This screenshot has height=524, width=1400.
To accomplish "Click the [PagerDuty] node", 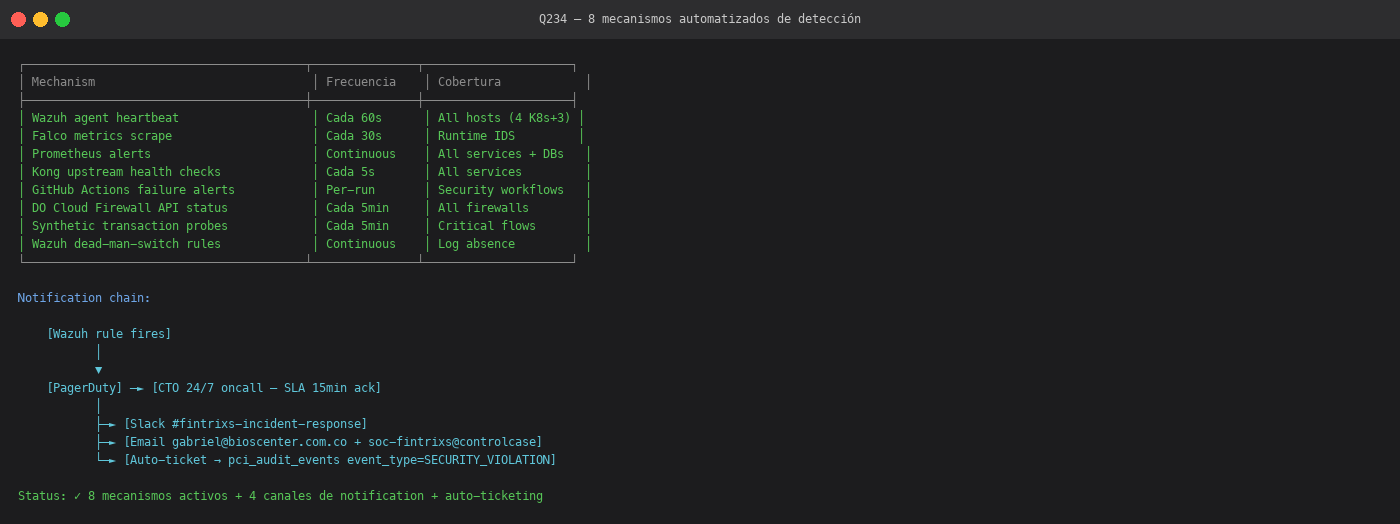I will (x=84, y=388).
